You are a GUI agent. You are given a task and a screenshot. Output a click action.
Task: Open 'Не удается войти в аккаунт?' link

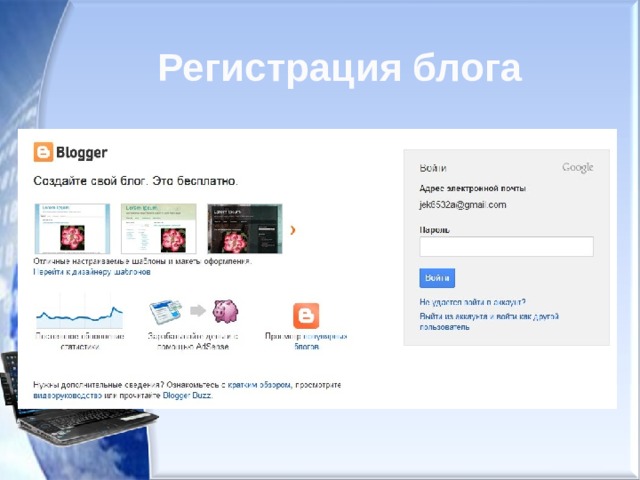tap(473, 302)
